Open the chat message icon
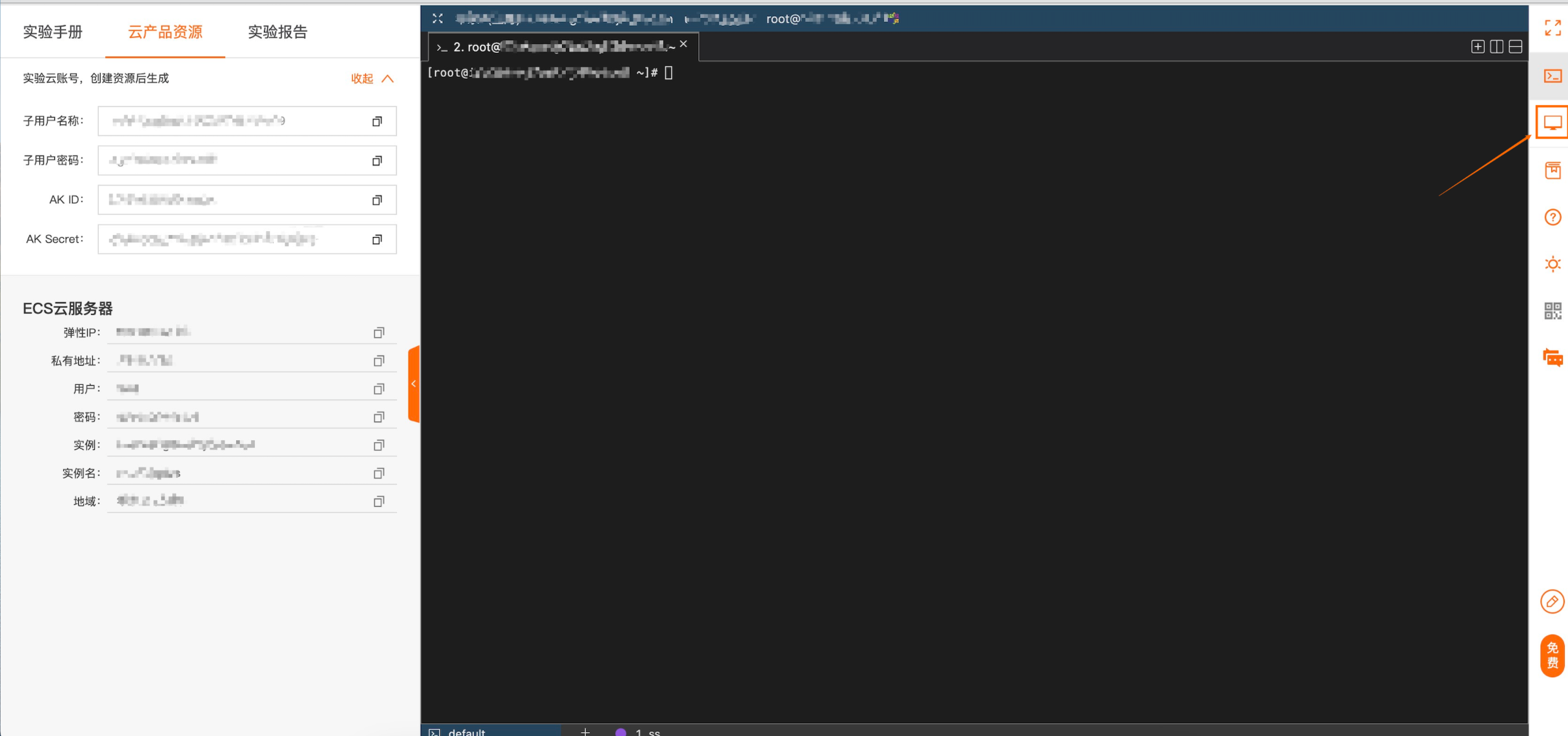This screenshot has width=1568, height=736. pyautogui.click(x=1553, y=358)
